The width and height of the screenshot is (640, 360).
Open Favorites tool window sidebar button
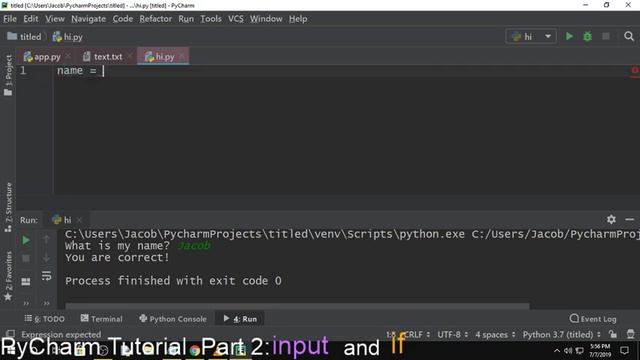coord(8,276)
